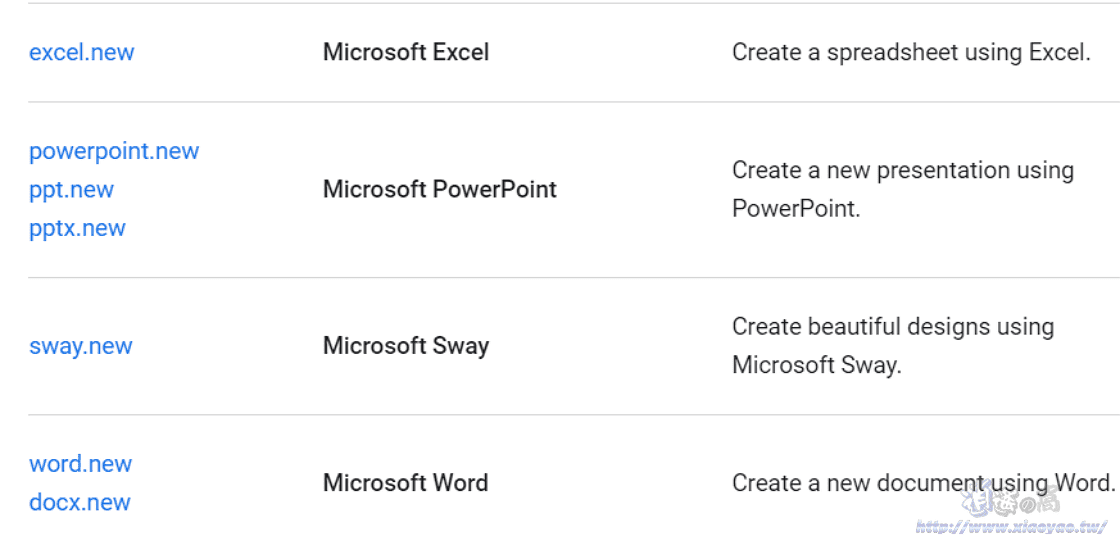Select the bold Microsoft Excel label

coord(406,52)
